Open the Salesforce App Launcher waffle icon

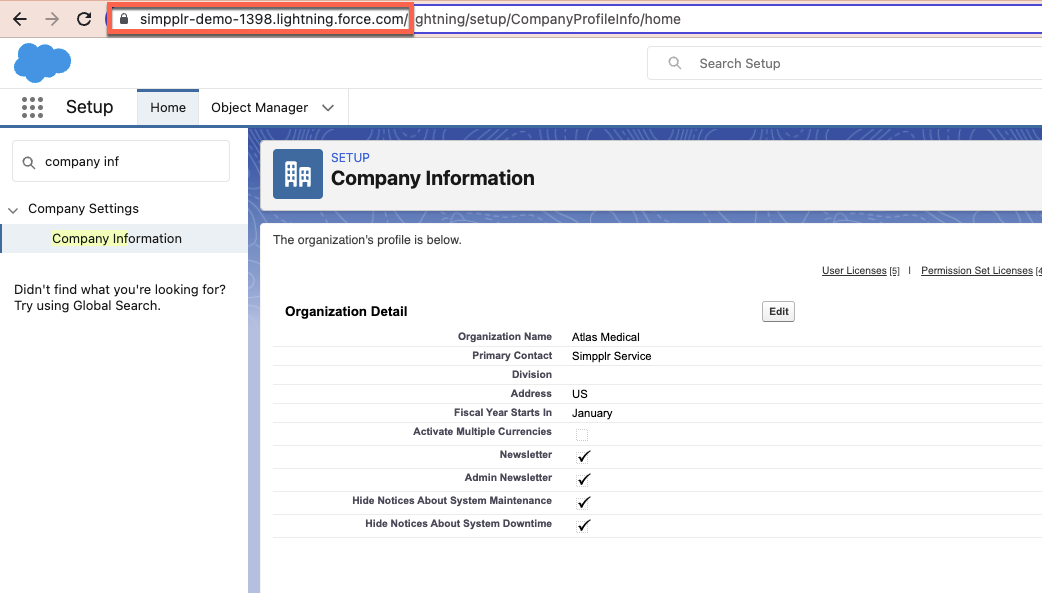click(x=32, y=107)
